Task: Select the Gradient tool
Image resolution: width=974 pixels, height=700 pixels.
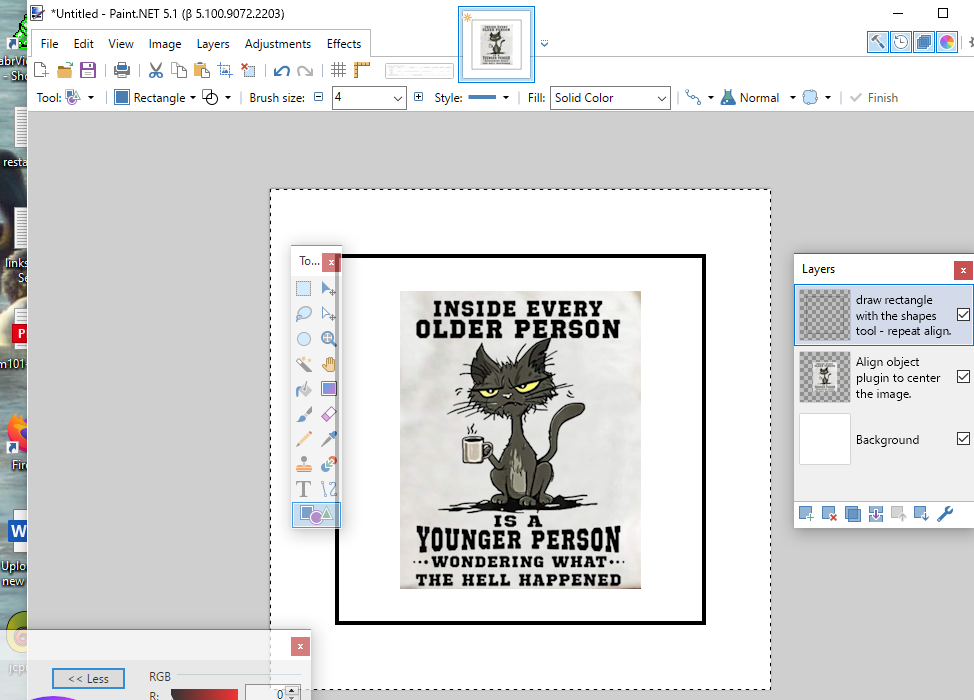Action: [x=329, y=389]
